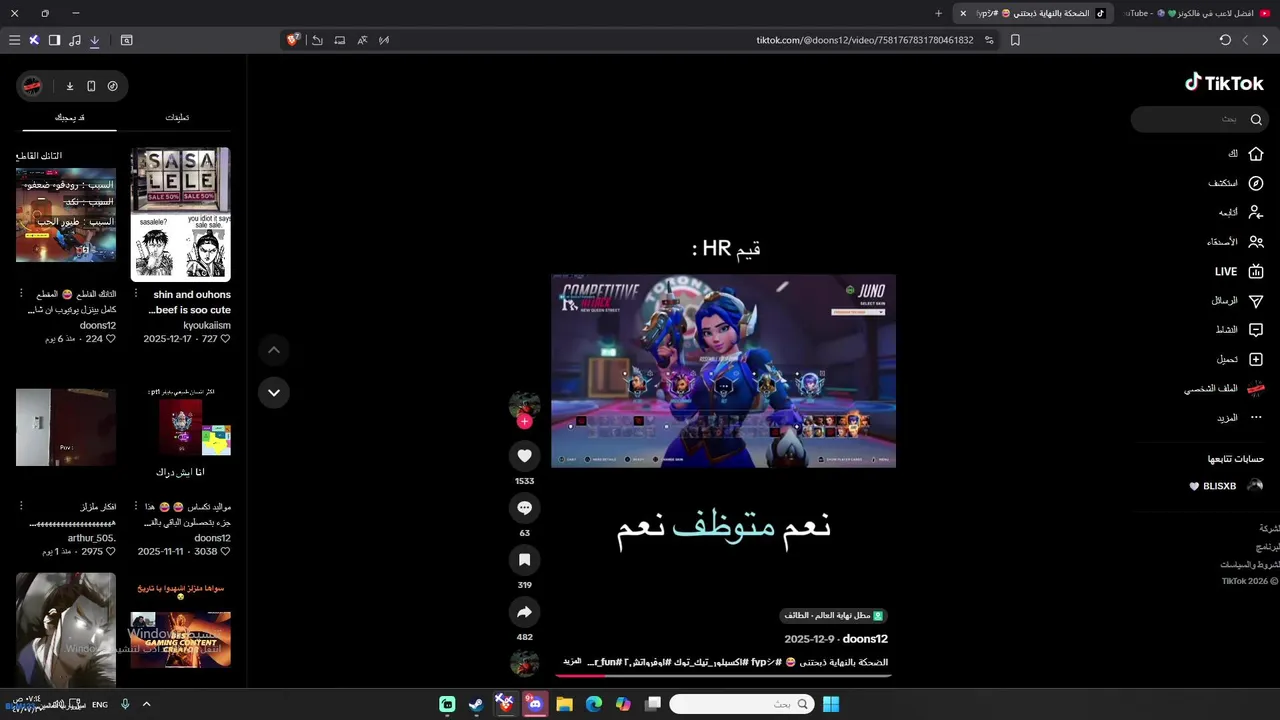Bookmark this page in address bar
Screen dimensions: 1280x720
click(1015, 40)
